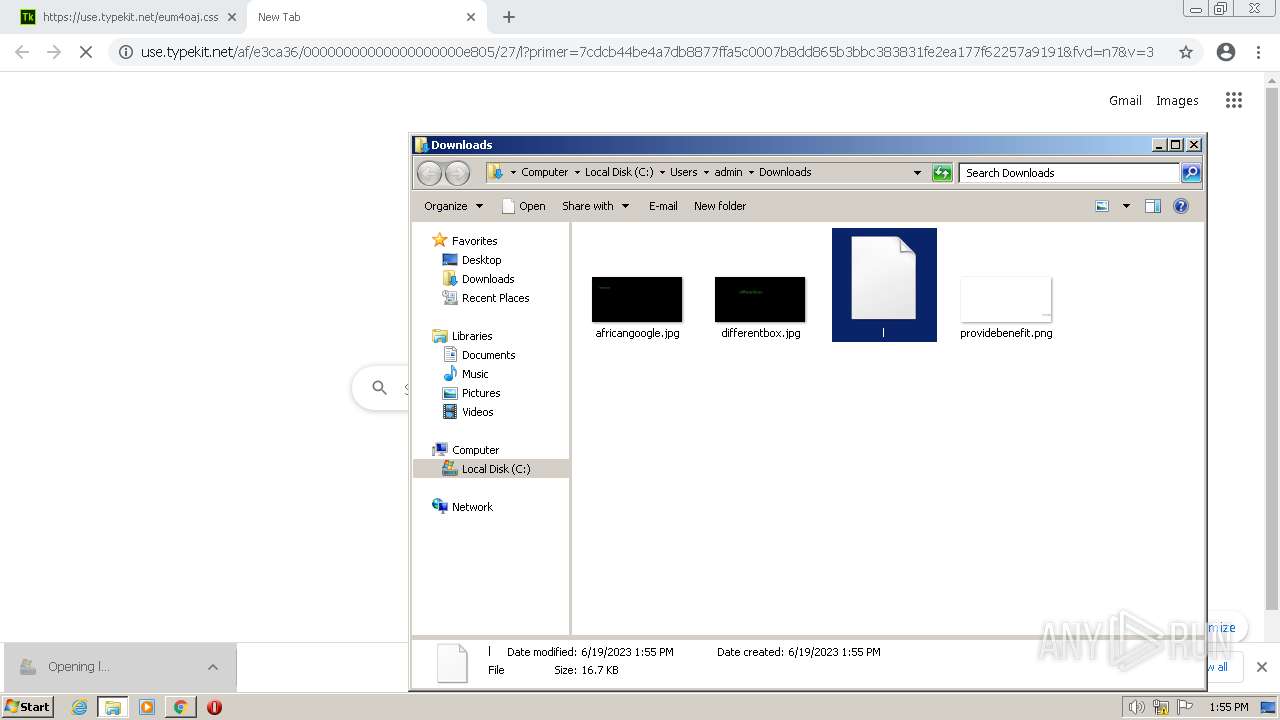1280x720 pixels.
Task: Click the Chrome taskbar icon
Action: click(x=180, y=707)
